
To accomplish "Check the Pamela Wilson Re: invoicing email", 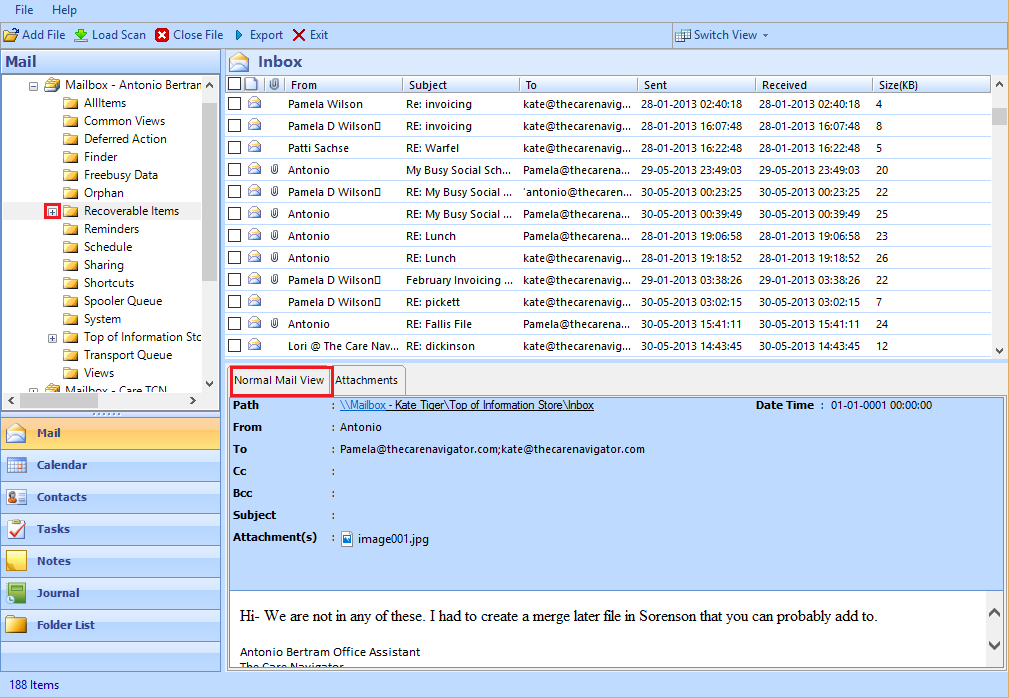I will point(235,104).
